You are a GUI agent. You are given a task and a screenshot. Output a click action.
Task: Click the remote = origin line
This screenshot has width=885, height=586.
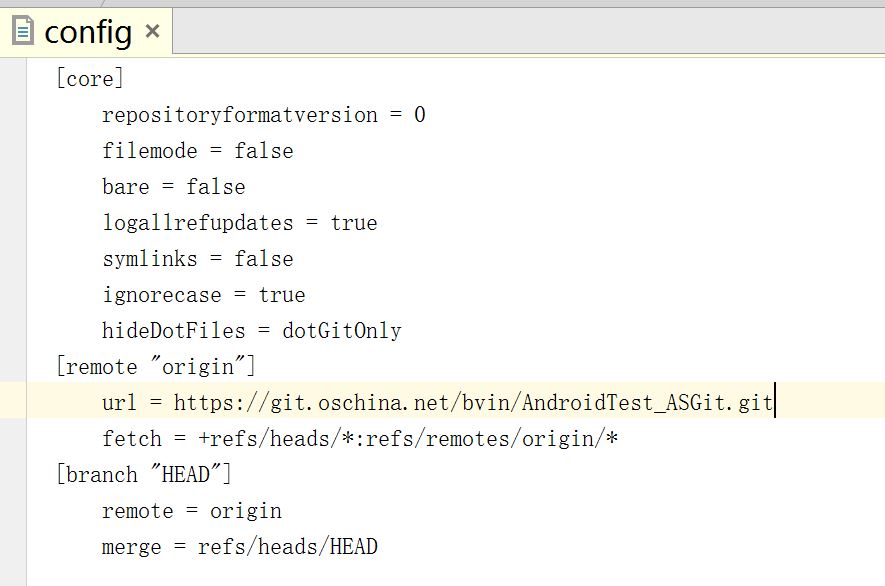191,511
